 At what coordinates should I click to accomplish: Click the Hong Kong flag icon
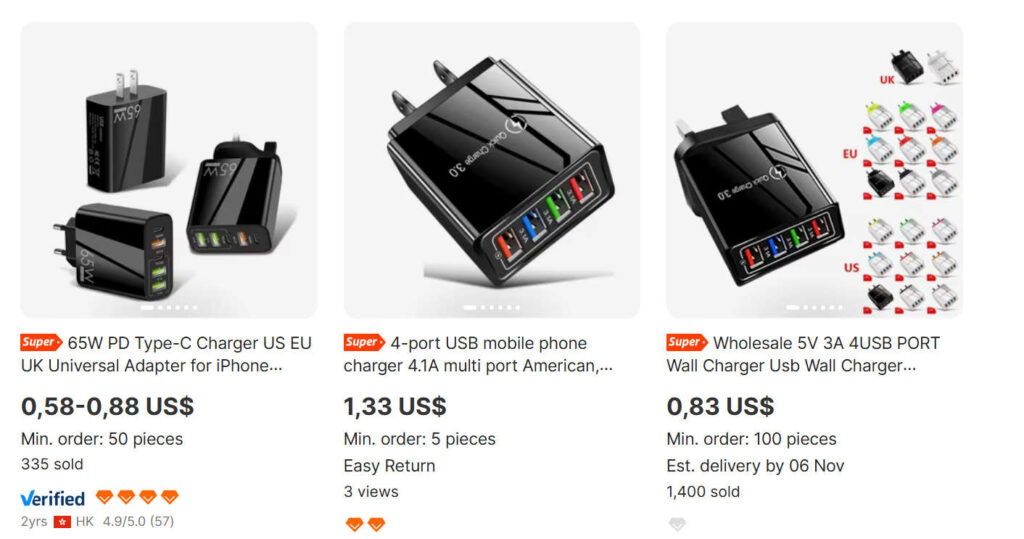(62, 521)
